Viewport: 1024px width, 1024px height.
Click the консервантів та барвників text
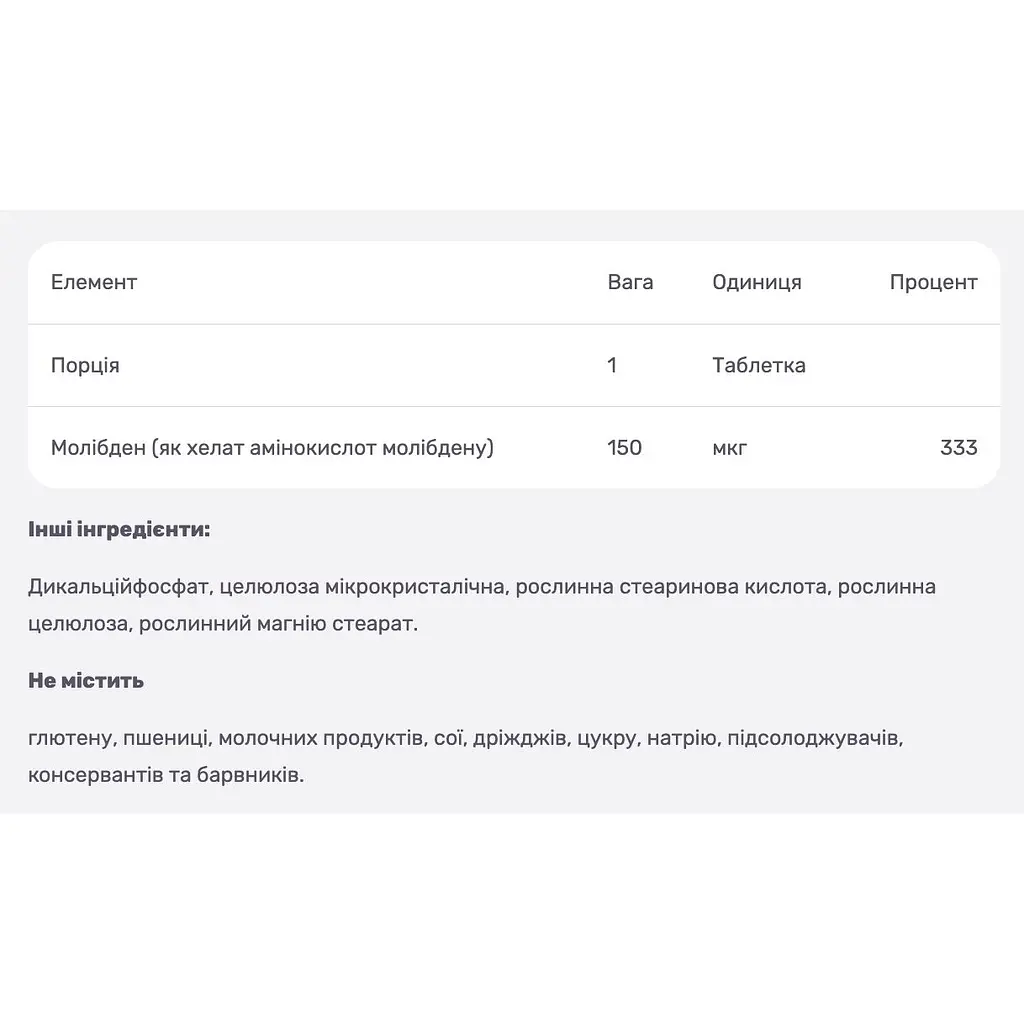[164, 775]
